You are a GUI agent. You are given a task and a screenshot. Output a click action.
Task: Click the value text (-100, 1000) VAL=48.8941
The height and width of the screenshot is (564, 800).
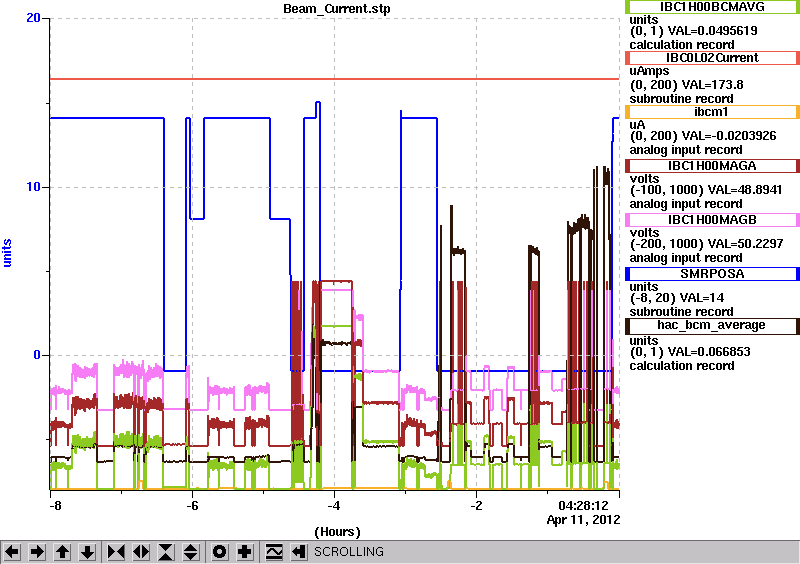coord(706,190)
